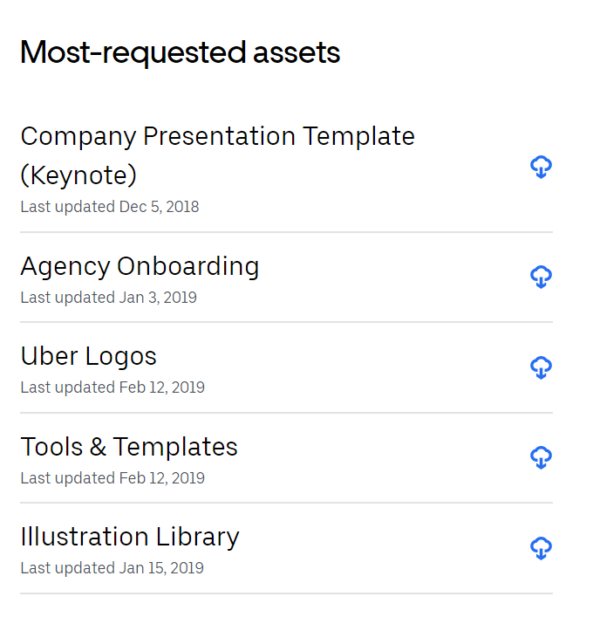
Task: Click the divider line below Illustration Library
Action: [x=286, y=594]
